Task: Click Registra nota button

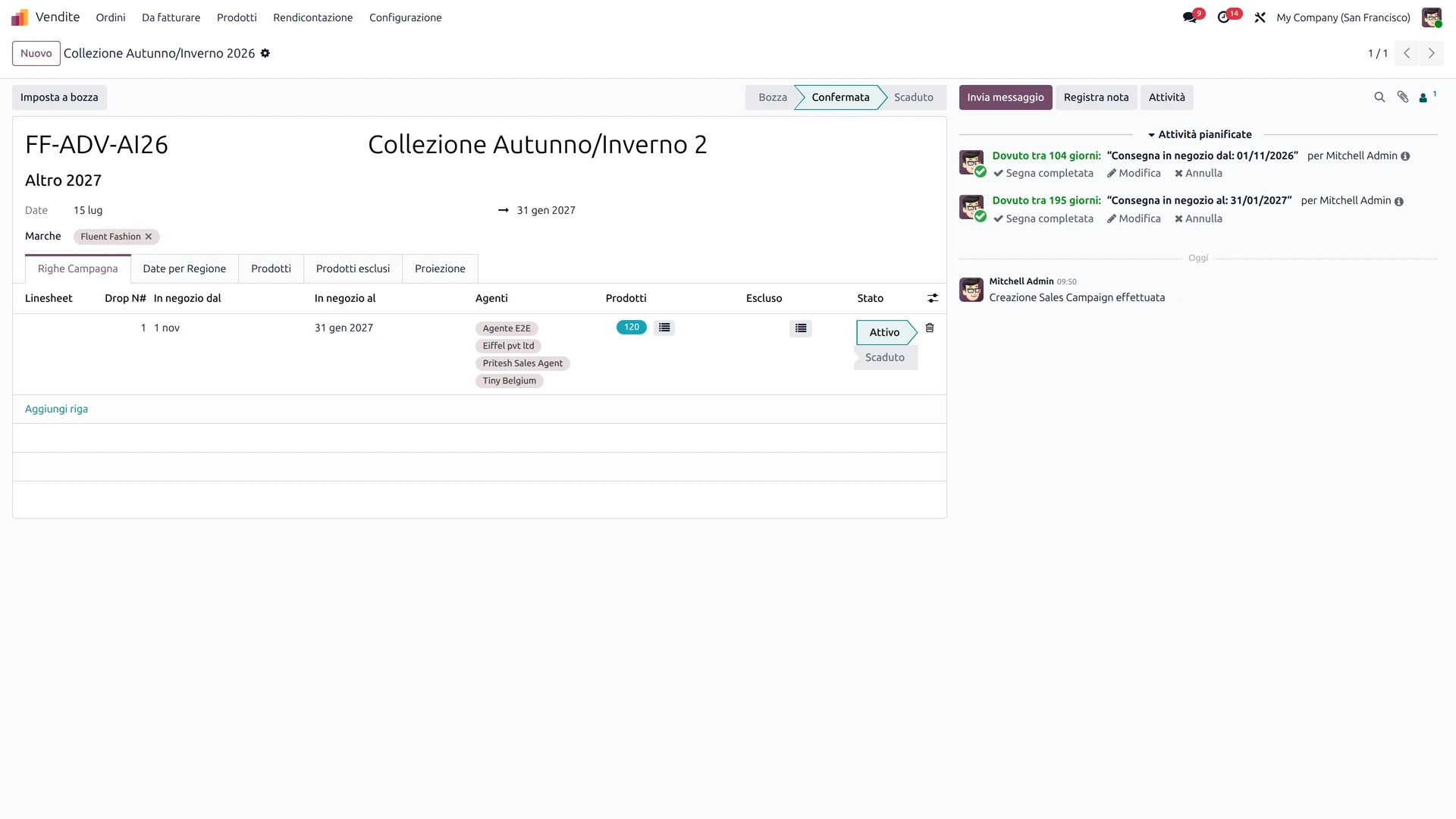Action: [1096, 97]
